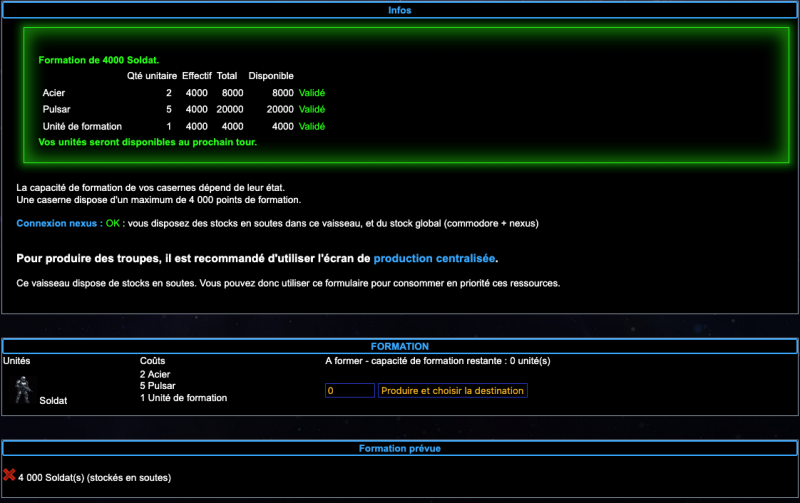Viewport: 800px width, 503px height.
Task: Click the 'Formation de 4000 Soldat.' heading
Action: [x=98, y=60]
